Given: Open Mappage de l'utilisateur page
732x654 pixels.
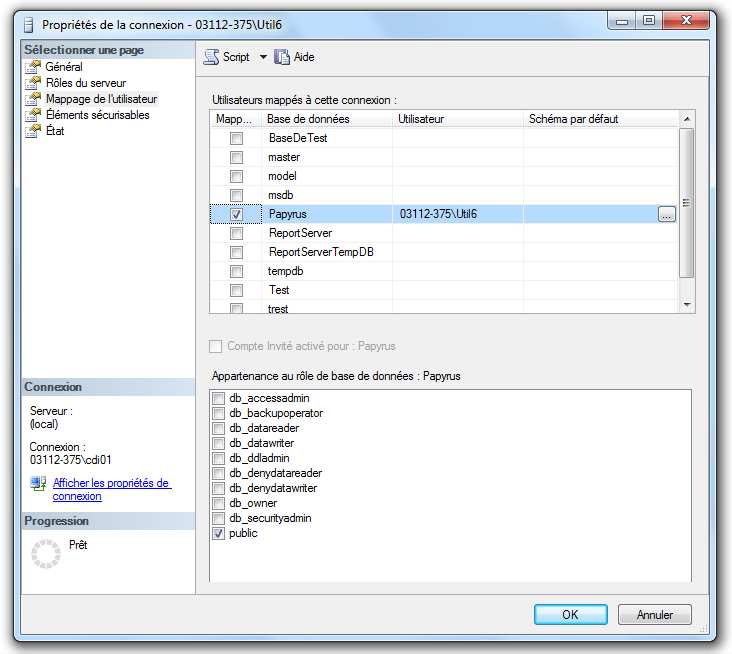Looking at the screenshot, I should tap(101, 99).
